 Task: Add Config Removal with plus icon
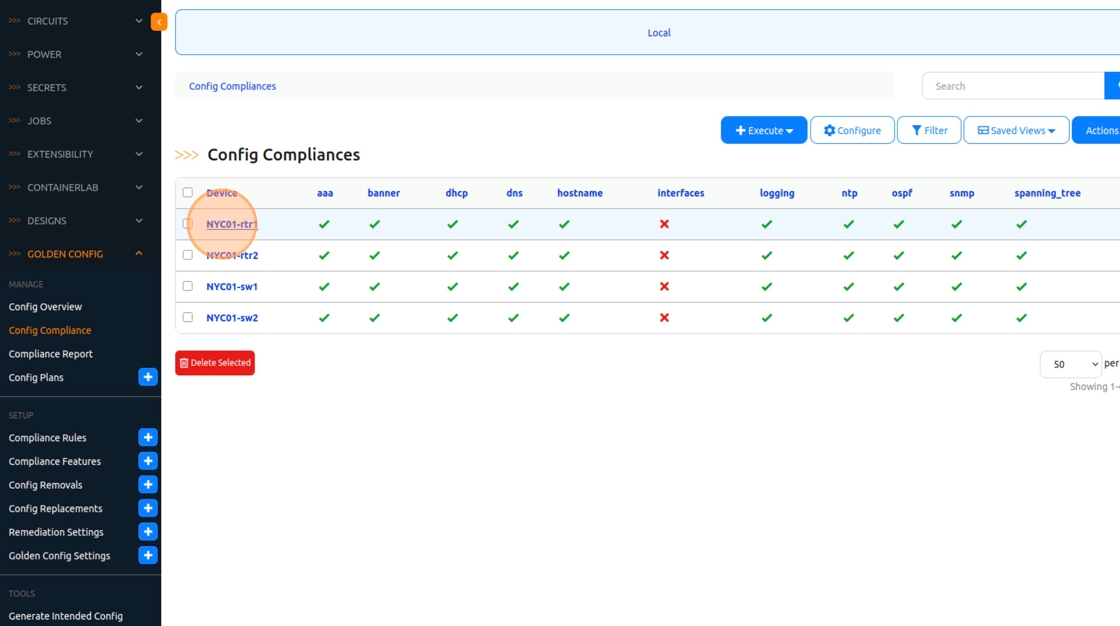coord(148,485)
